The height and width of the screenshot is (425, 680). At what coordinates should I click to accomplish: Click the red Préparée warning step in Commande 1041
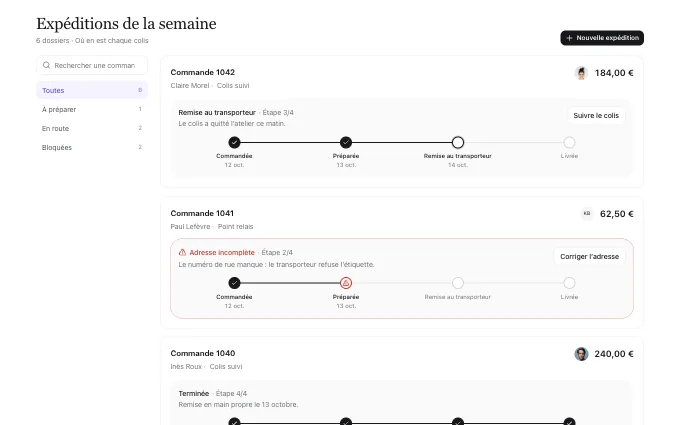(x=346, y=283)
